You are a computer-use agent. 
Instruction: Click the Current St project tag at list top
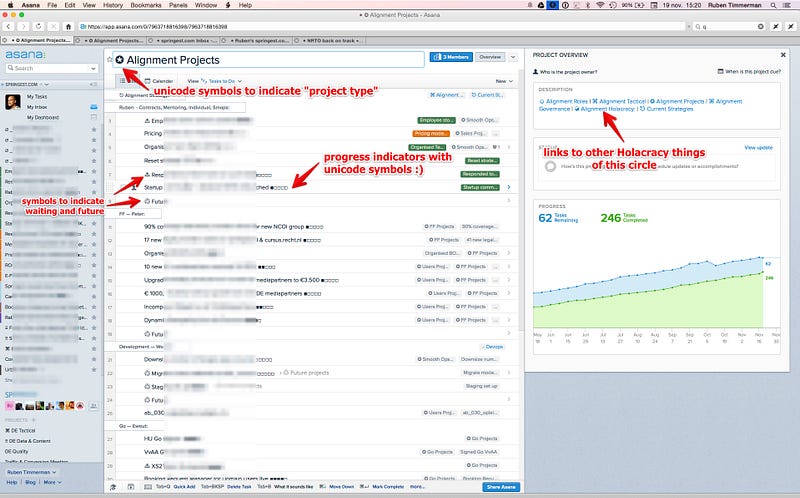pos(487,95)
